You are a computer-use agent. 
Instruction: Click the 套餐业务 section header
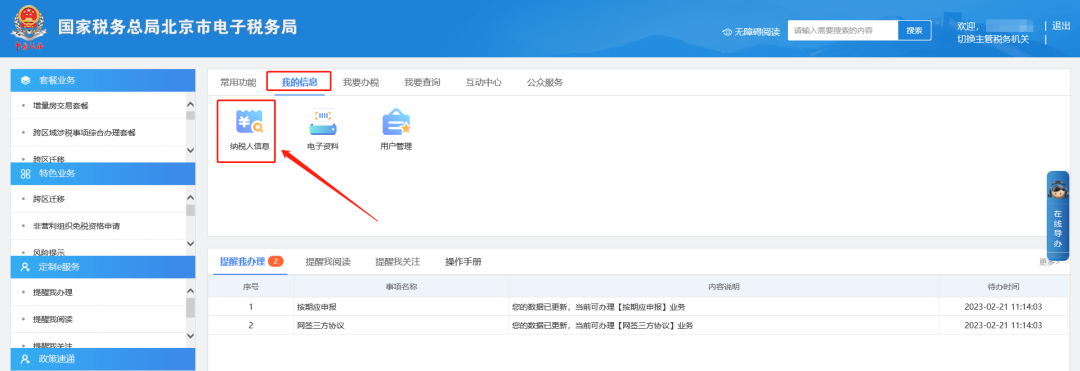click(103, 80)
